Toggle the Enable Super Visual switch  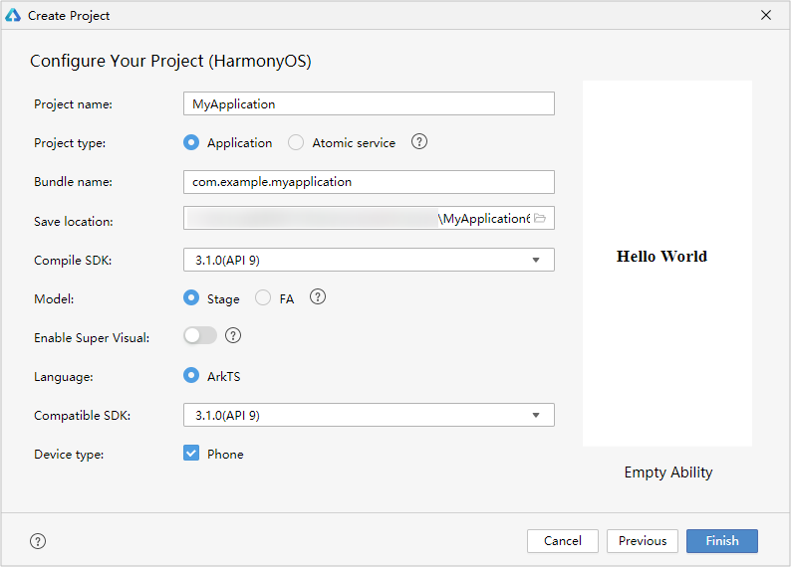click(x=200, y=336)
